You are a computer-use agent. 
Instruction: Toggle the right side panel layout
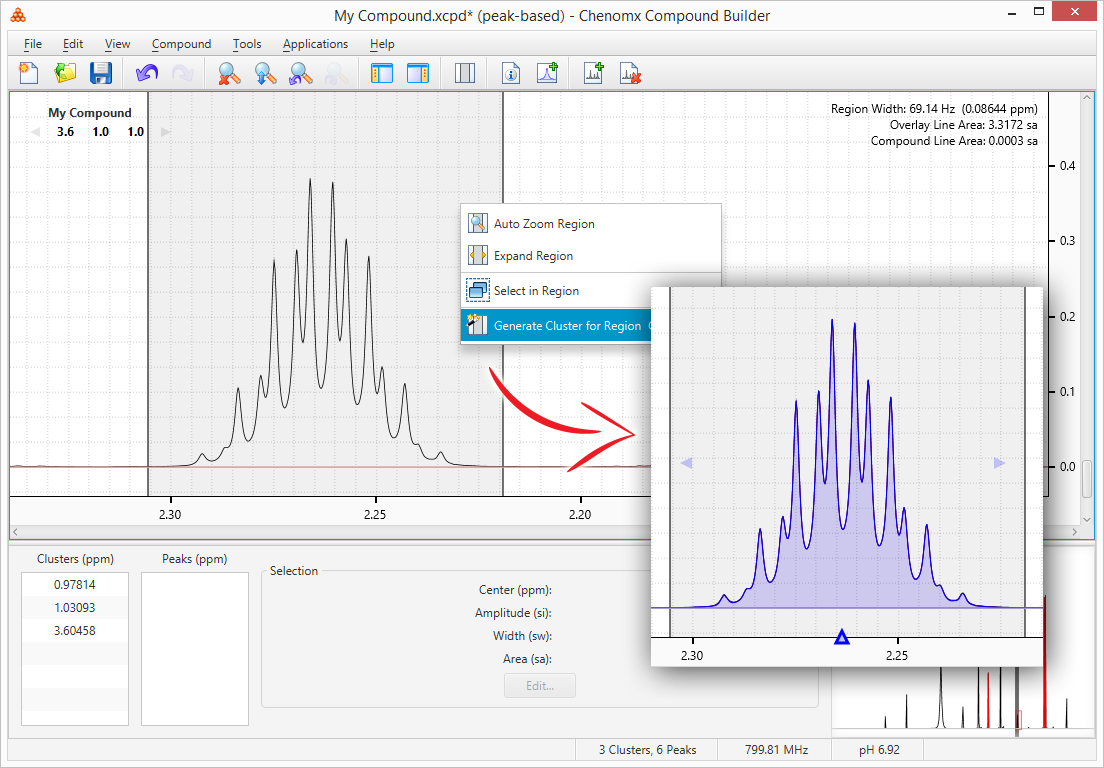418,73
